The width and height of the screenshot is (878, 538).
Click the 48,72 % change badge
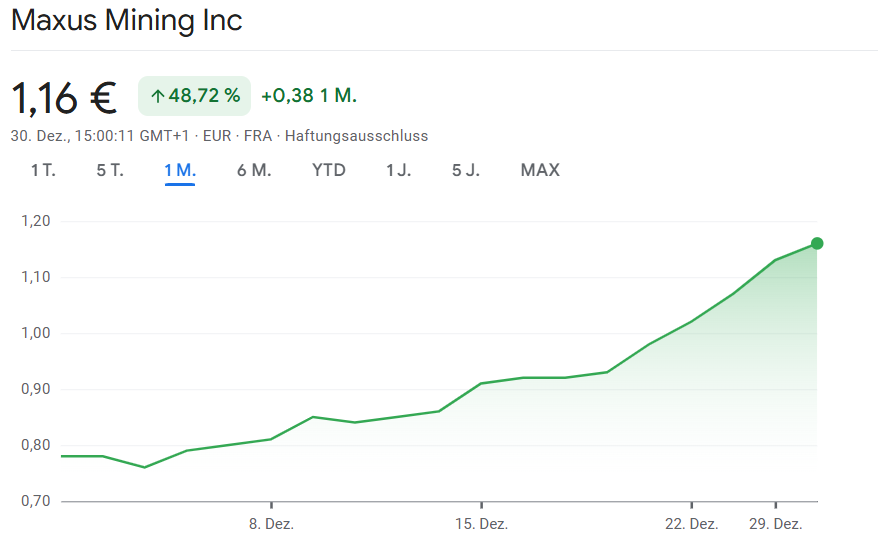(194, 96)
